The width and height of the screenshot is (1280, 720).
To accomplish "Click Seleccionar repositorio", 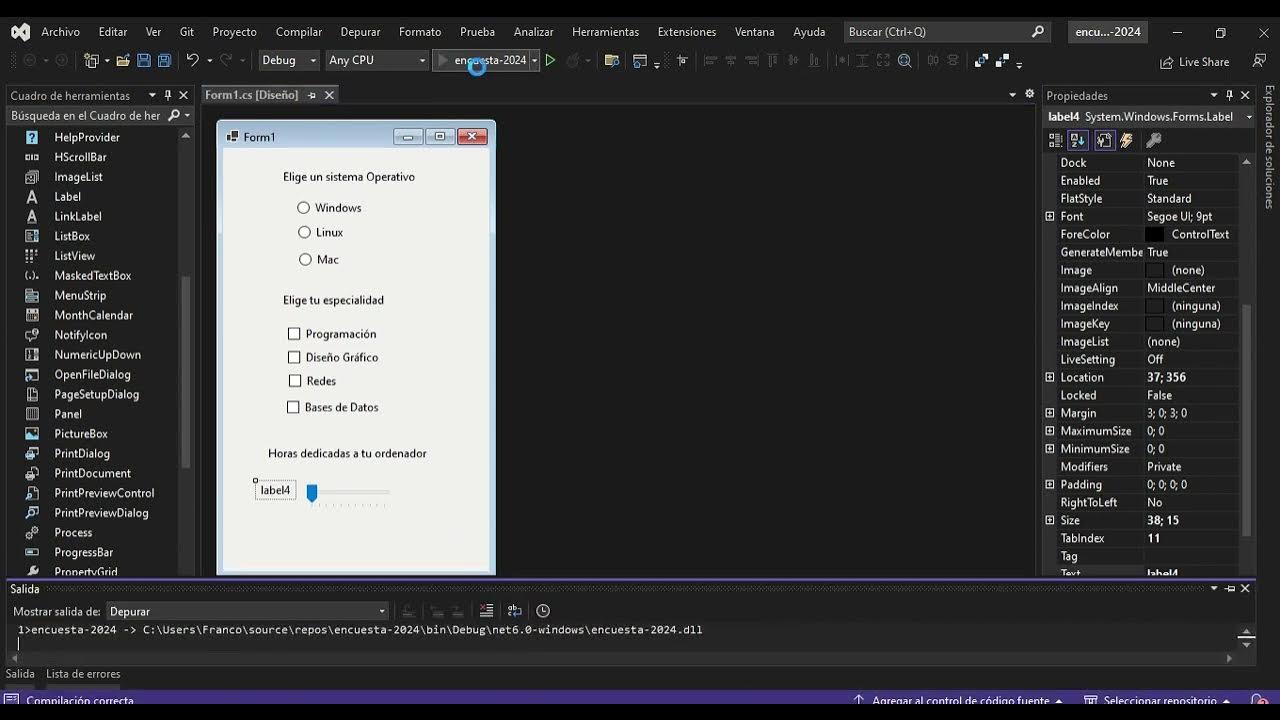I will click(1159, 701).
